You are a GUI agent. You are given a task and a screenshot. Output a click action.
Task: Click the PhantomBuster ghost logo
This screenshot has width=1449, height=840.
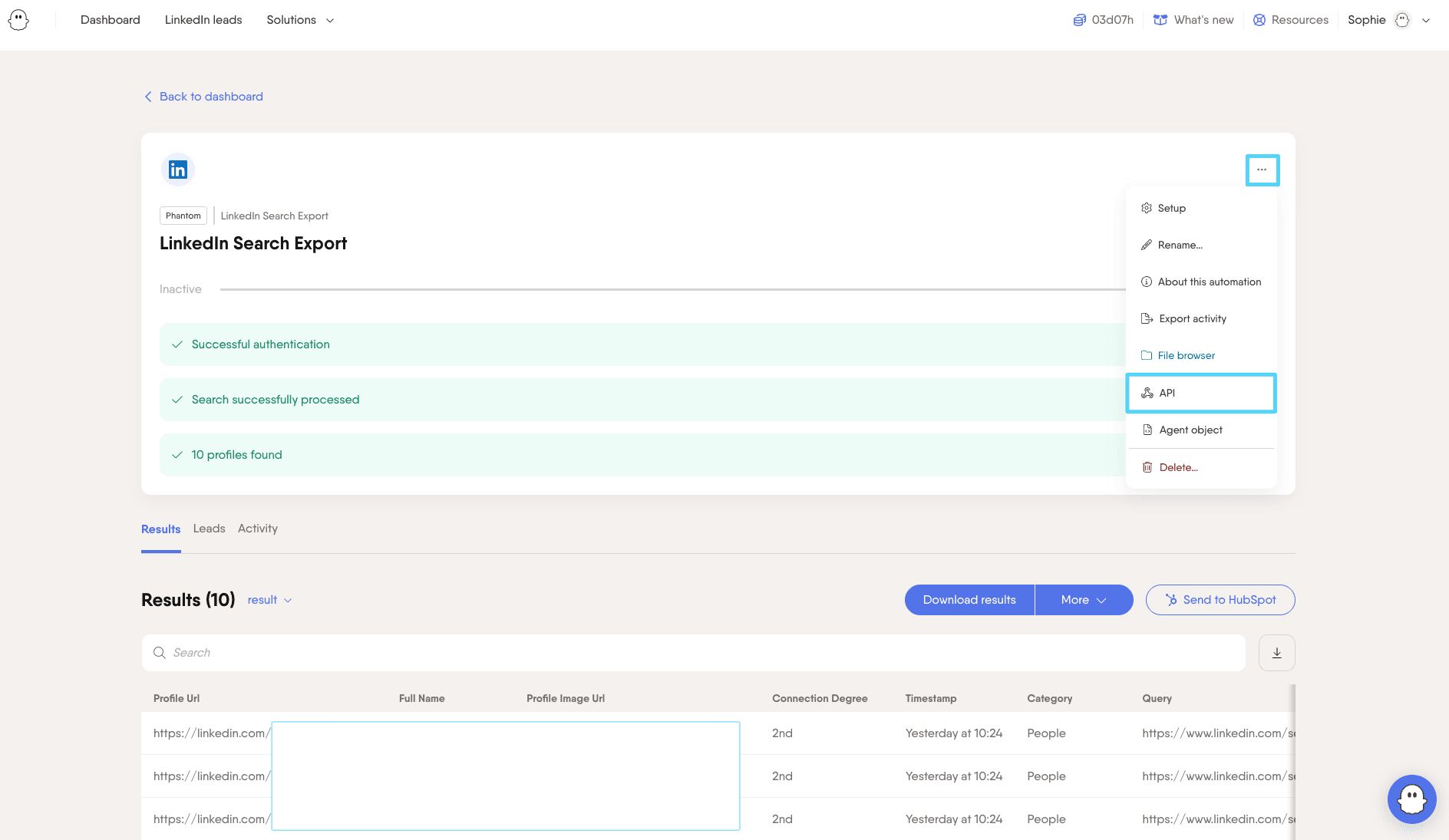click(x=18, y=20)
